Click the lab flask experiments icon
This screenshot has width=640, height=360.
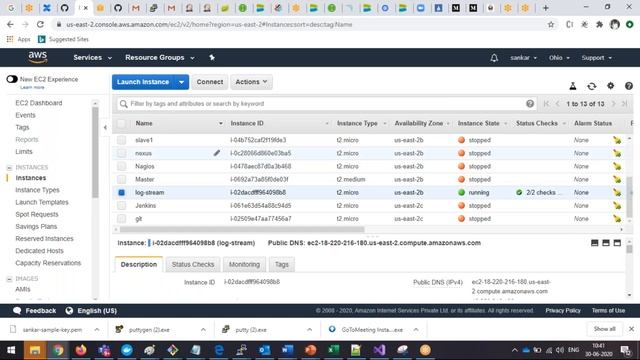(x=573, y=86)
